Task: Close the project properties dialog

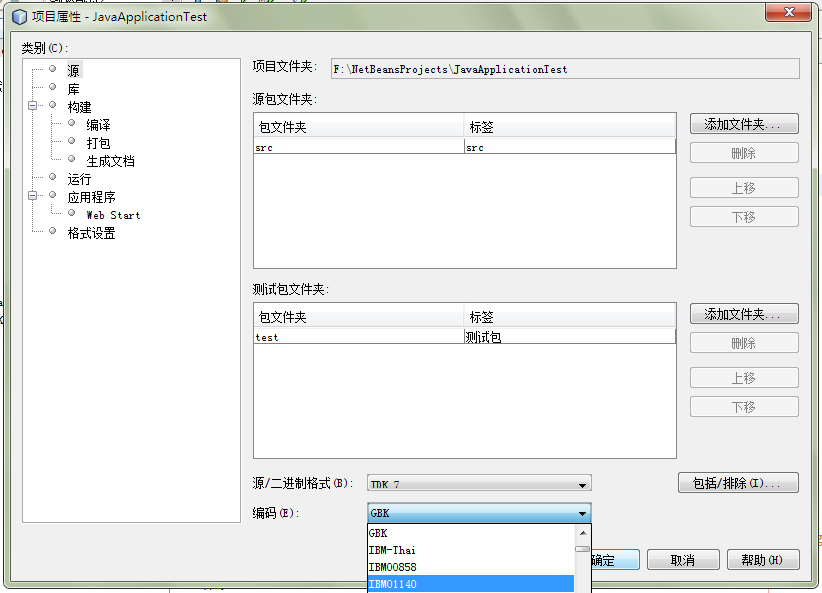Action: (788, 12)
